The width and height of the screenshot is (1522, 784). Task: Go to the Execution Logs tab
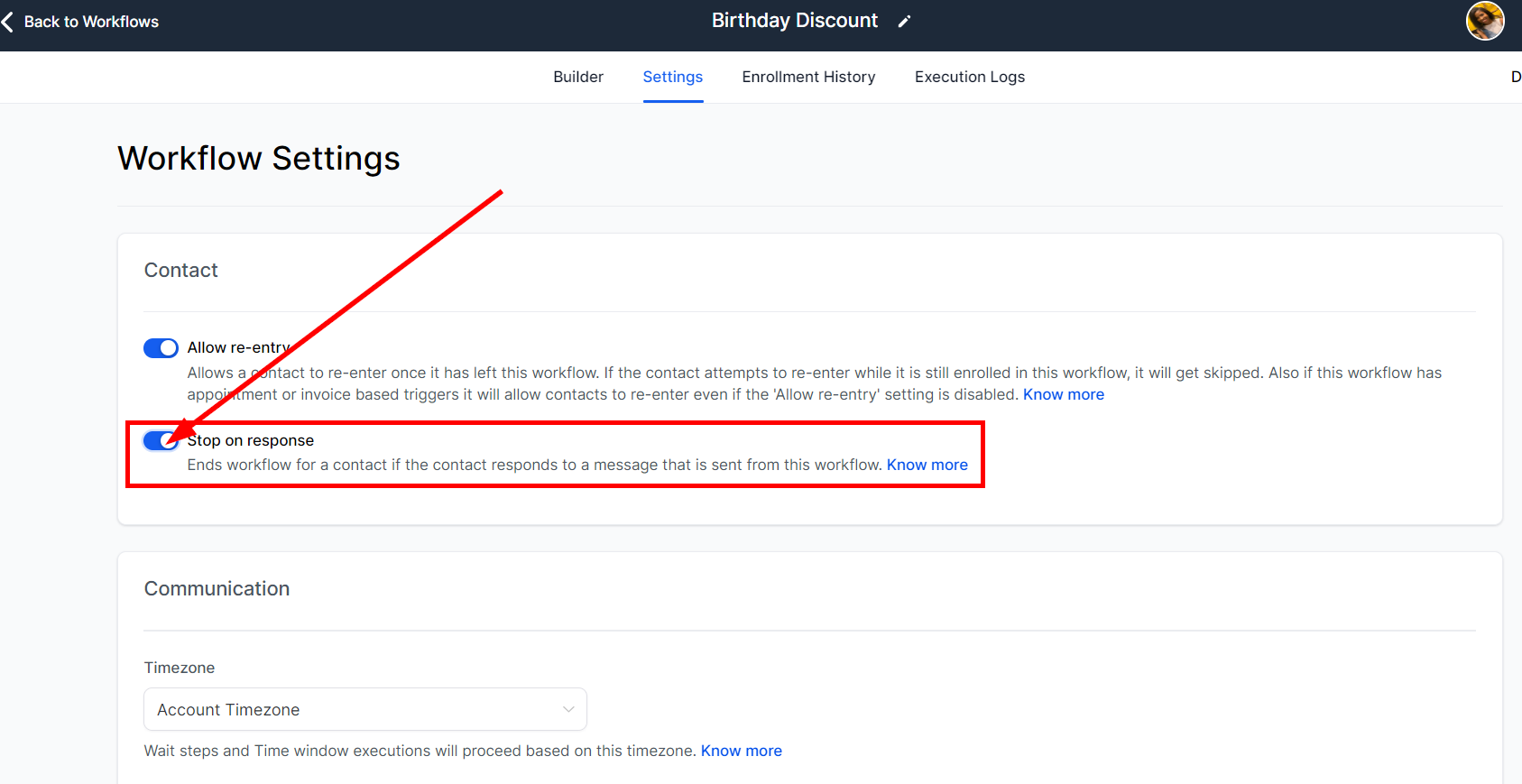click(969, 77)
